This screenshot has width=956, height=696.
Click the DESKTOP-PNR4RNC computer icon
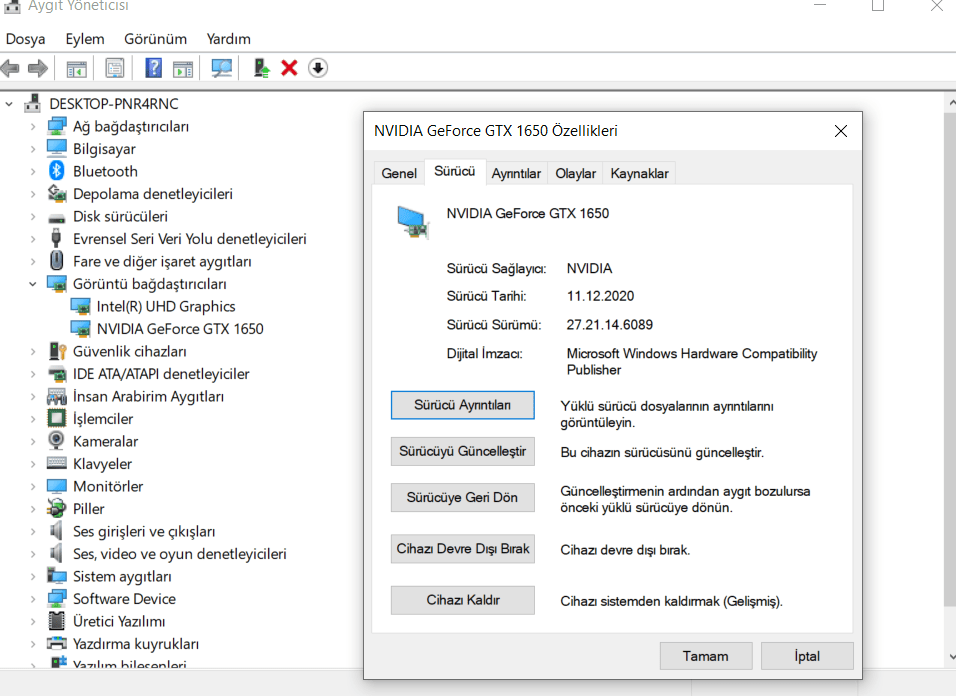tap(33, 104)
